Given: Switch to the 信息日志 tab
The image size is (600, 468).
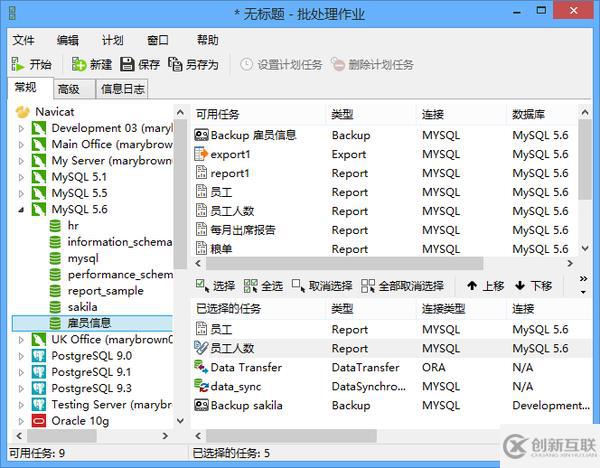Looking at the screenshot, I should click(122, 89).
